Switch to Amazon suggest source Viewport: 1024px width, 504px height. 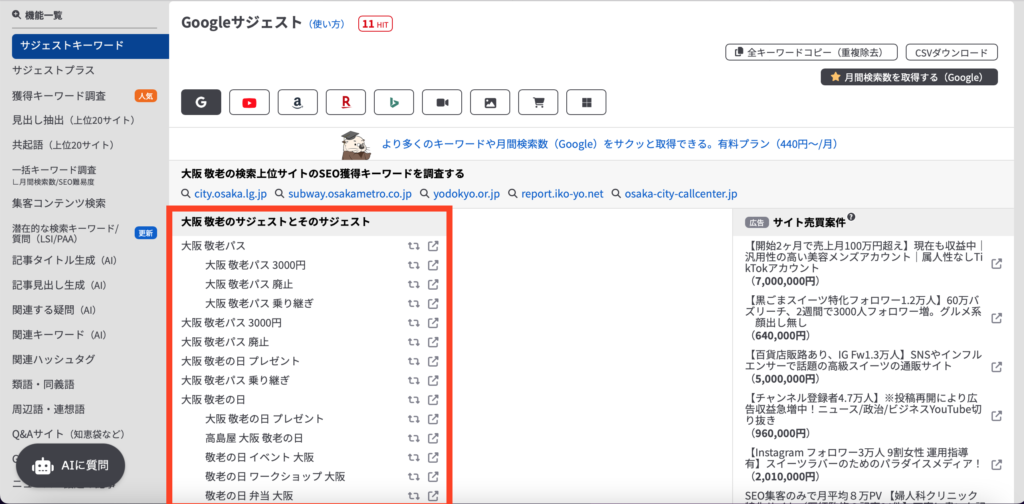click(297, 102)
